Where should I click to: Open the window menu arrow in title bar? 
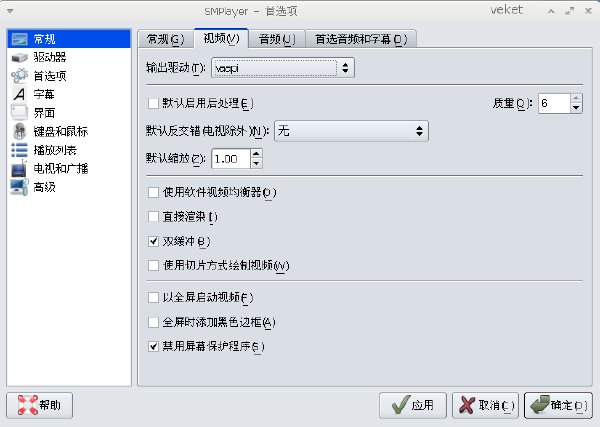(10, 11)
